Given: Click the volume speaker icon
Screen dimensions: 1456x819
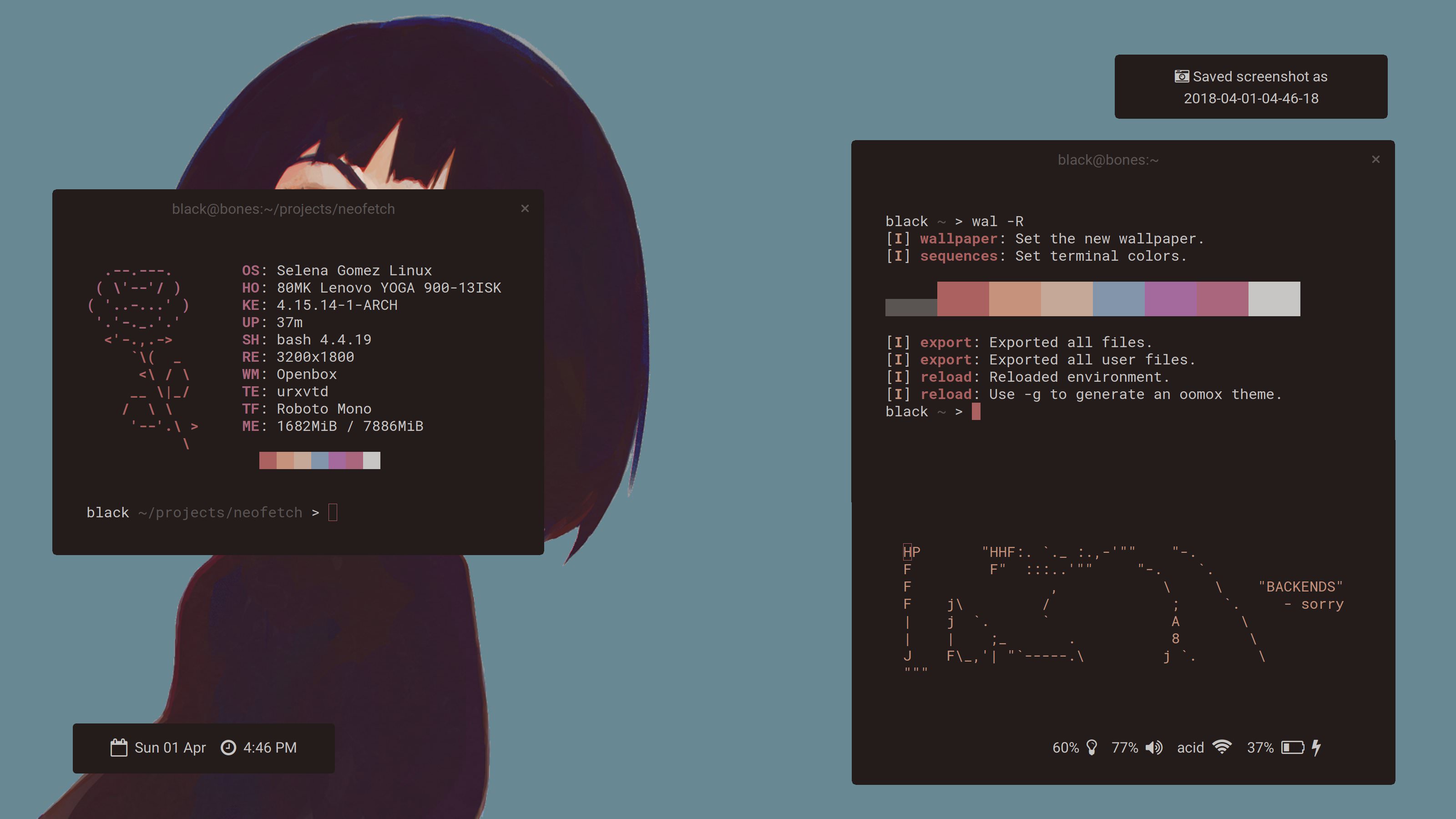Looking at the screenshot, I should (x=1153, y=747).
